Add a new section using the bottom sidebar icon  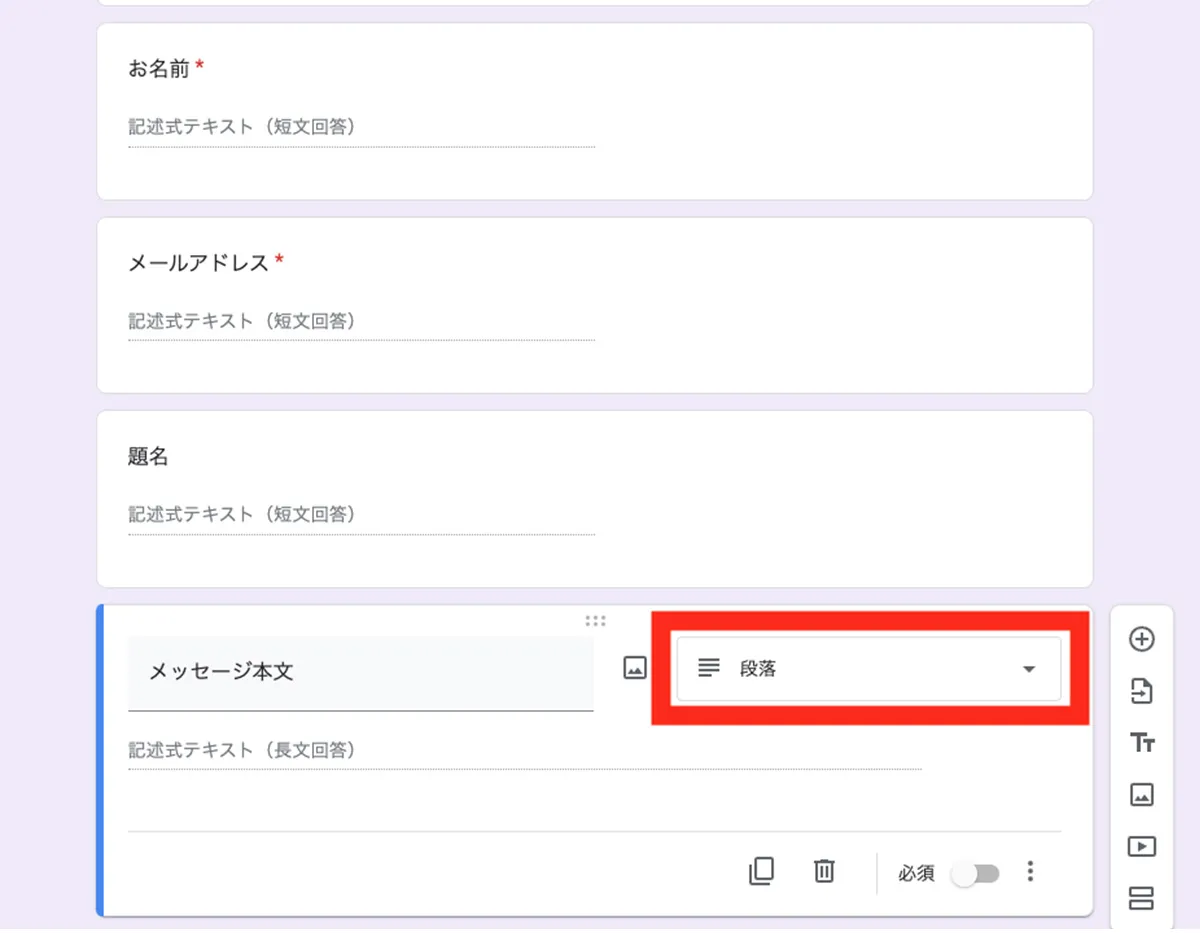(1142, 898)
